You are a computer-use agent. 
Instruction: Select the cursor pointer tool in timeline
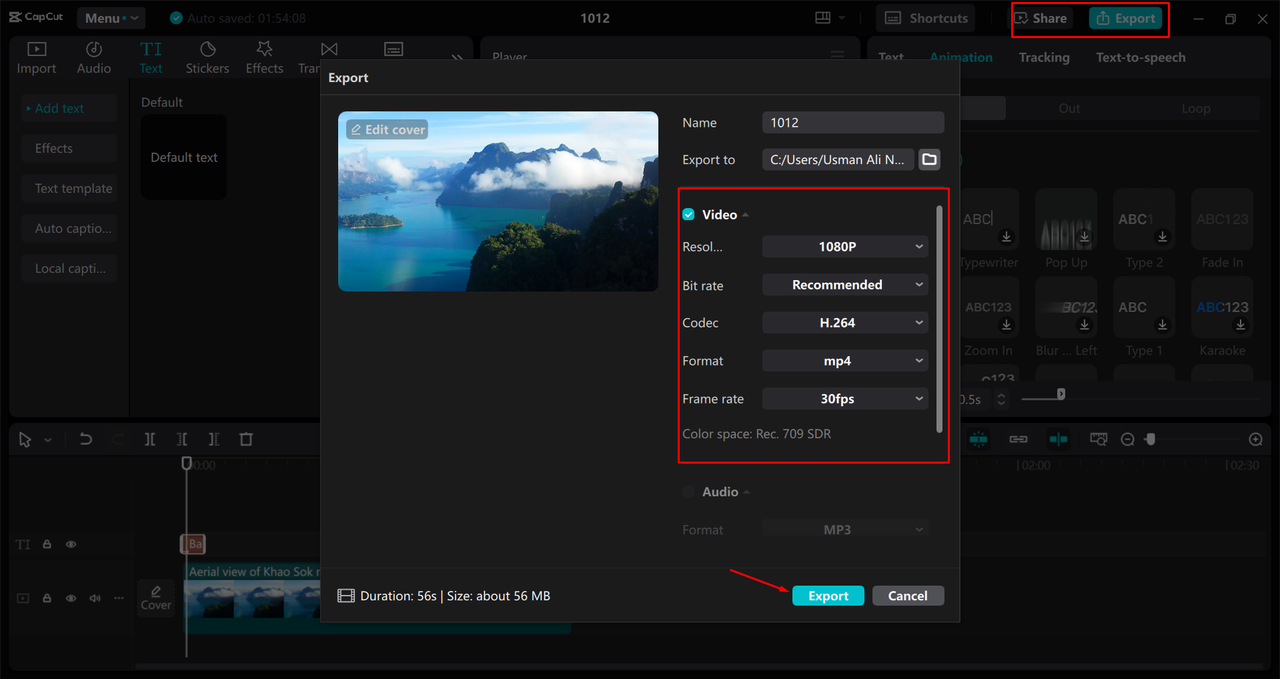tap(25, 439)
